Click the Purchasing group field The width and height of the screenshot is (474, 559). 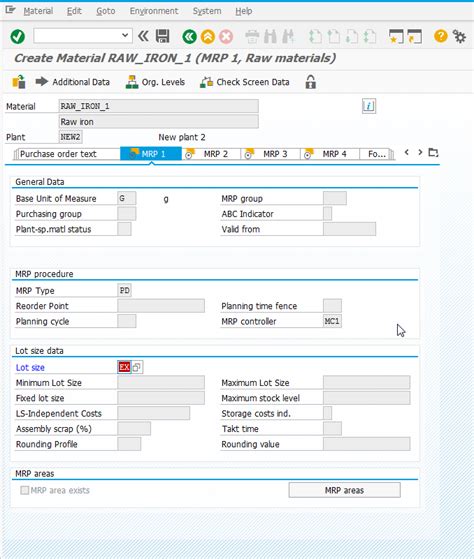coord(127,214)
